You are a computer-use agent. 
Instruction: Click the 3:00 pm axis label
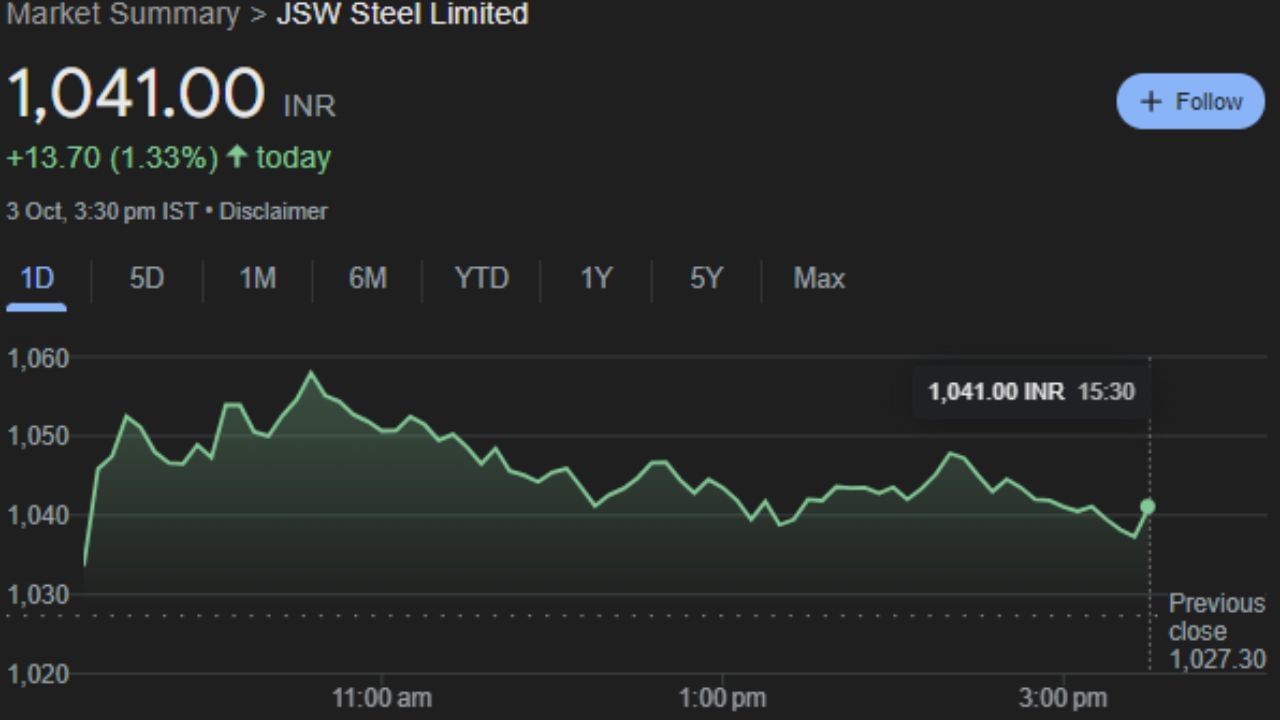point(1063,698)
